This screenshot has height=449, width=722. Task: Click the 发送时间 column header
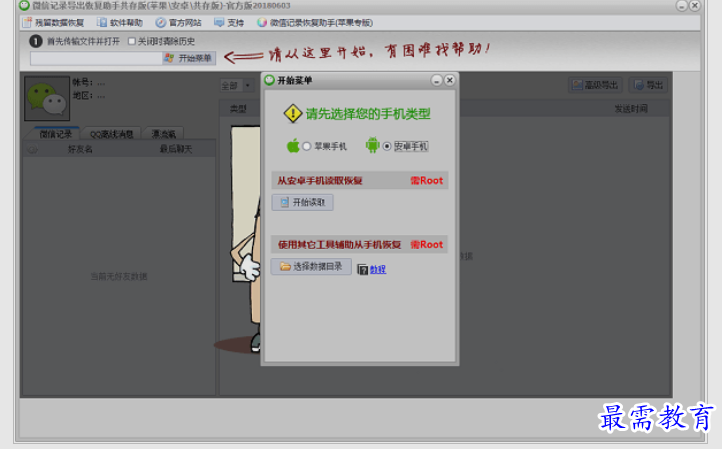click(x=631, y=109)
